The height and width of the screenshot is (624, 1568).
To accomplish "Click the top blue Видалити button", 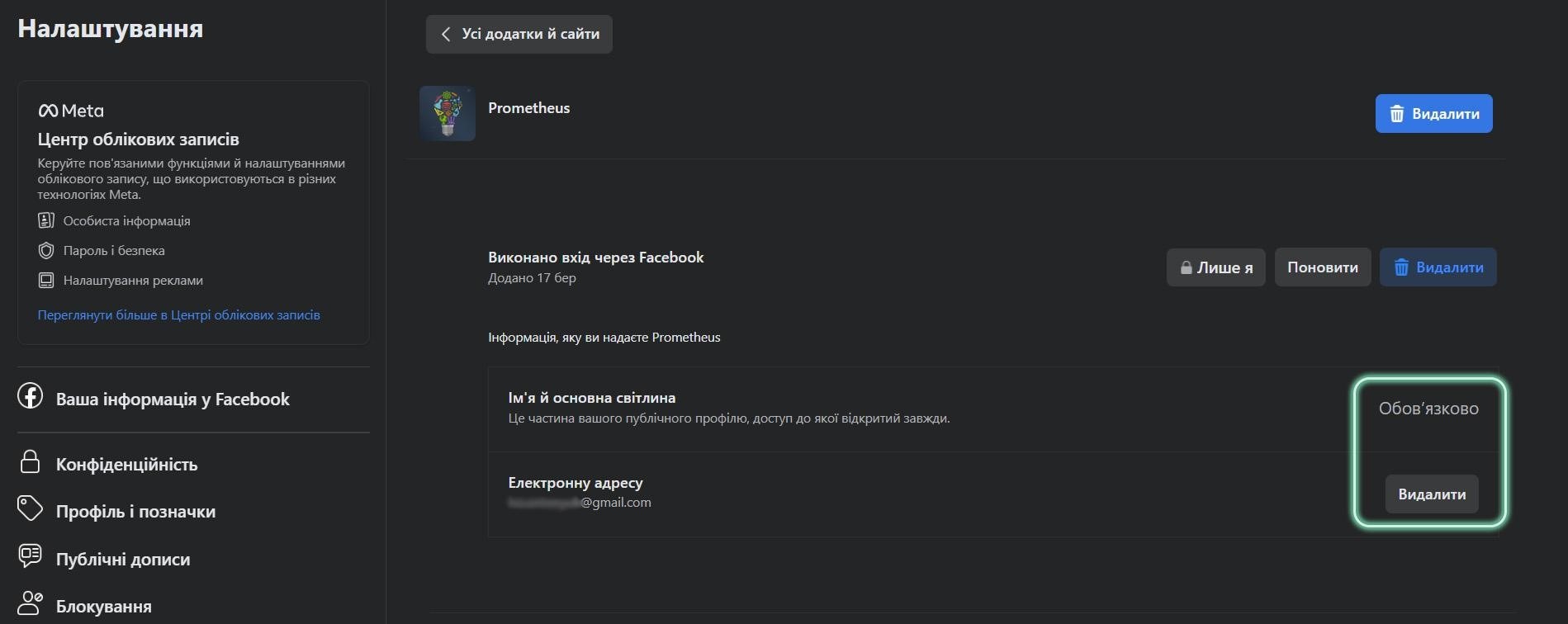I will pyautogui.click(x=1433, y=114).
